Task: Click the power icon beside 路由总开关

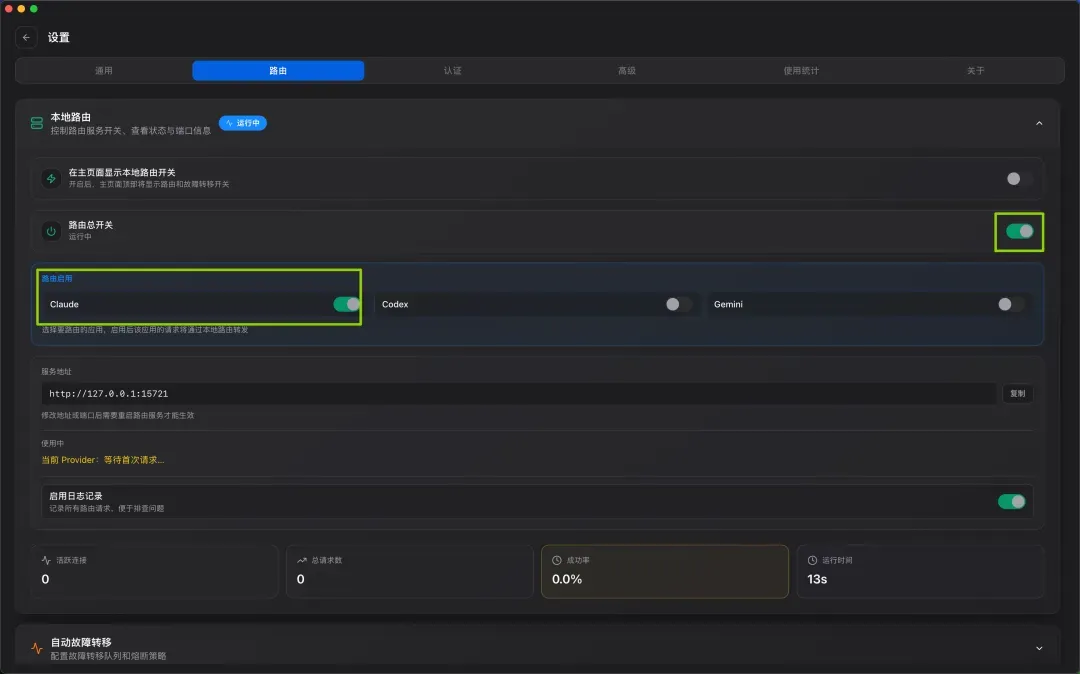Action: 51,231
